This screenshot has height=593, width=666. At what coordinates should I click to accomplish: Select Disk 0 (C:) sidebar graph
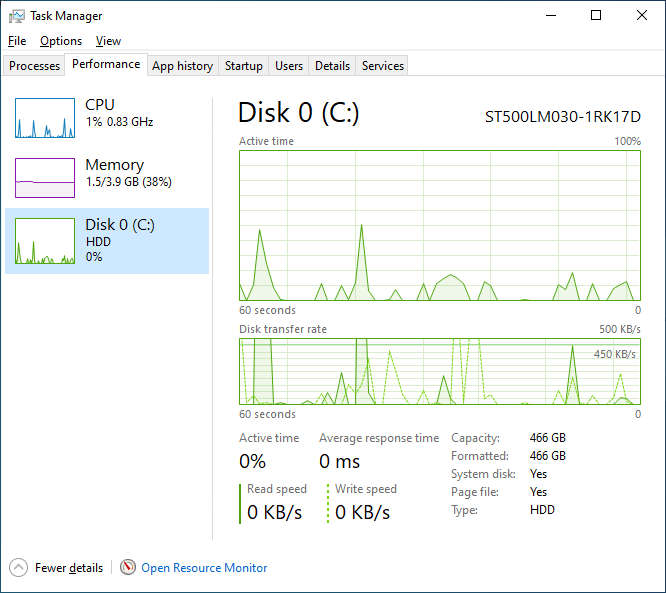[45, 241]
